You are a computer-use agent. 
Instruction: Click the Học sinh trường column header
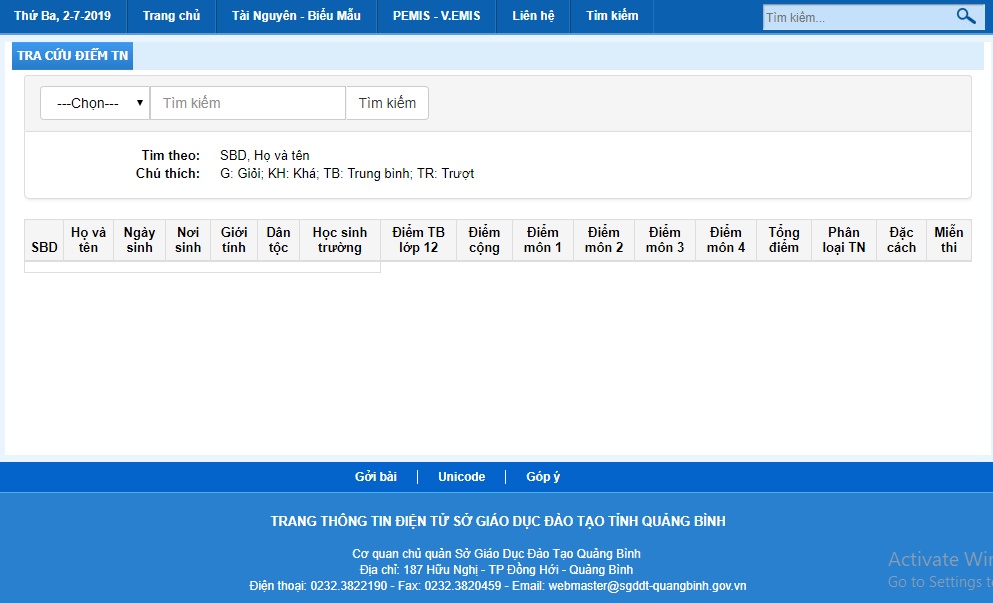[x=339, y=240]
